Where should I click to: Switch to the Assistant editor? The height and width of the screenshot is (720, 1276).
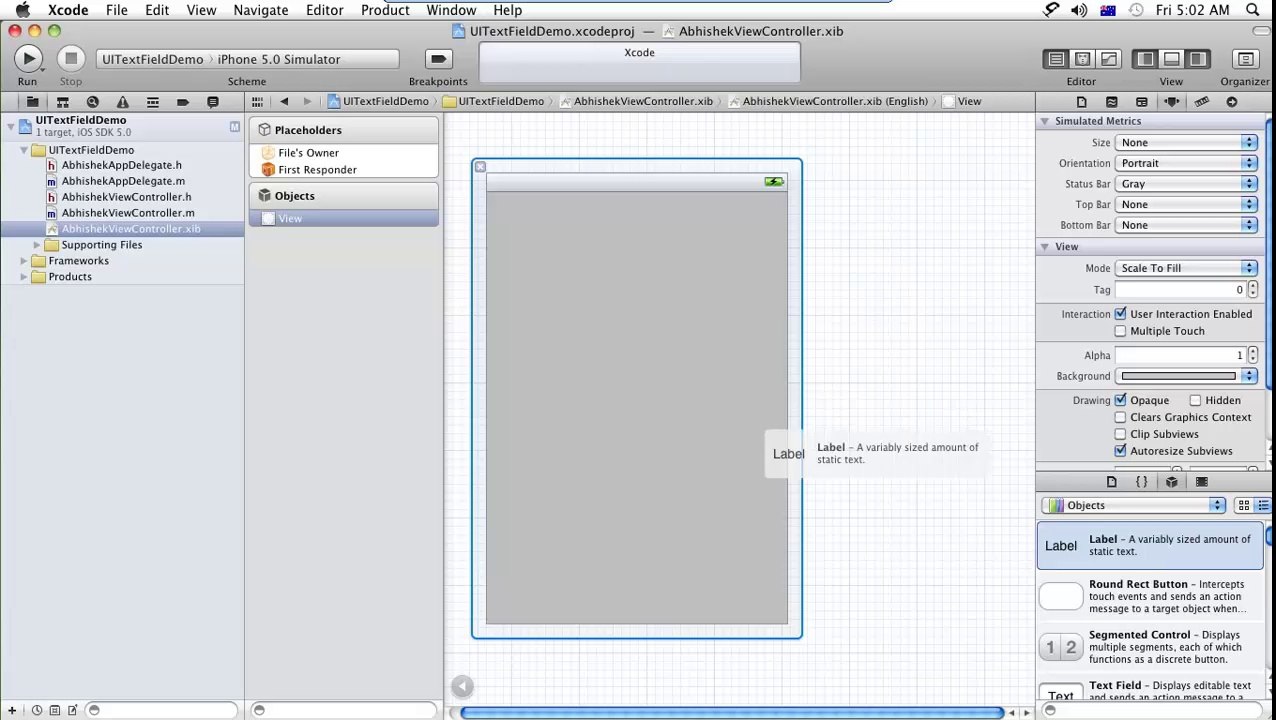[1082, 59]
